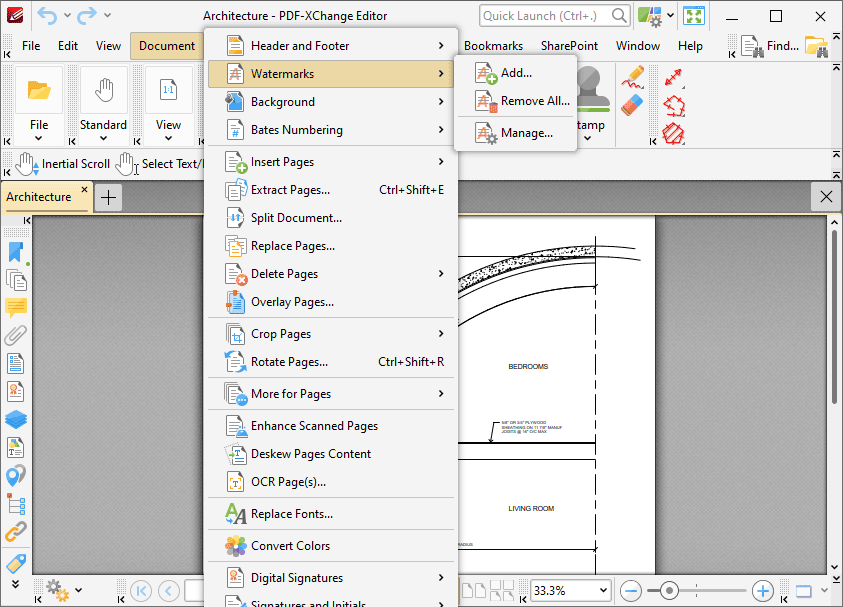Open the Destinations pin pane in sidebar

point(16,475)
